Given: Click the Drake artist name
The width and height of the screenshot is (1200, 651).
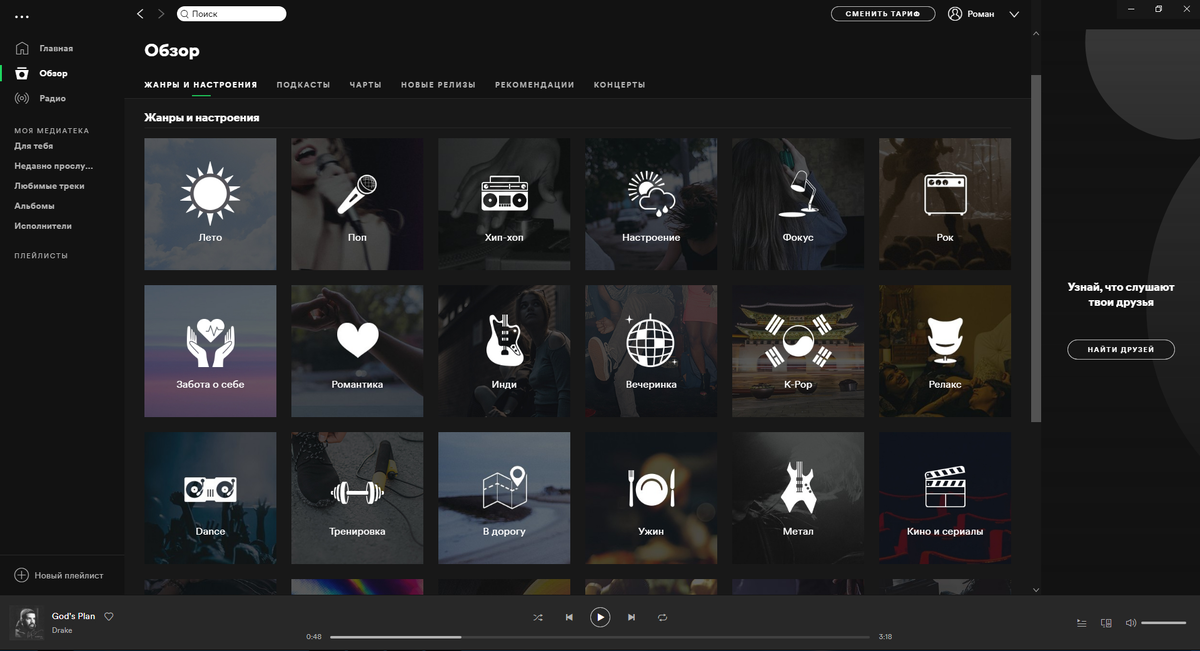Looking at the screenshot, I should coord(62,630).
